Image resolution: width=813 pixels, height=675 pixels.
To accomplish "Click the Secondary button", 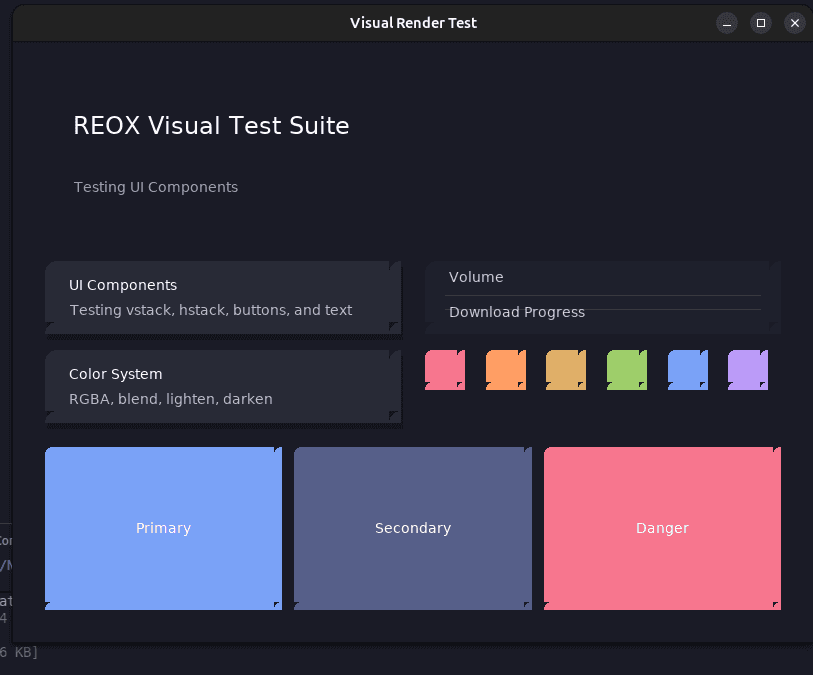I will point(413,528).
